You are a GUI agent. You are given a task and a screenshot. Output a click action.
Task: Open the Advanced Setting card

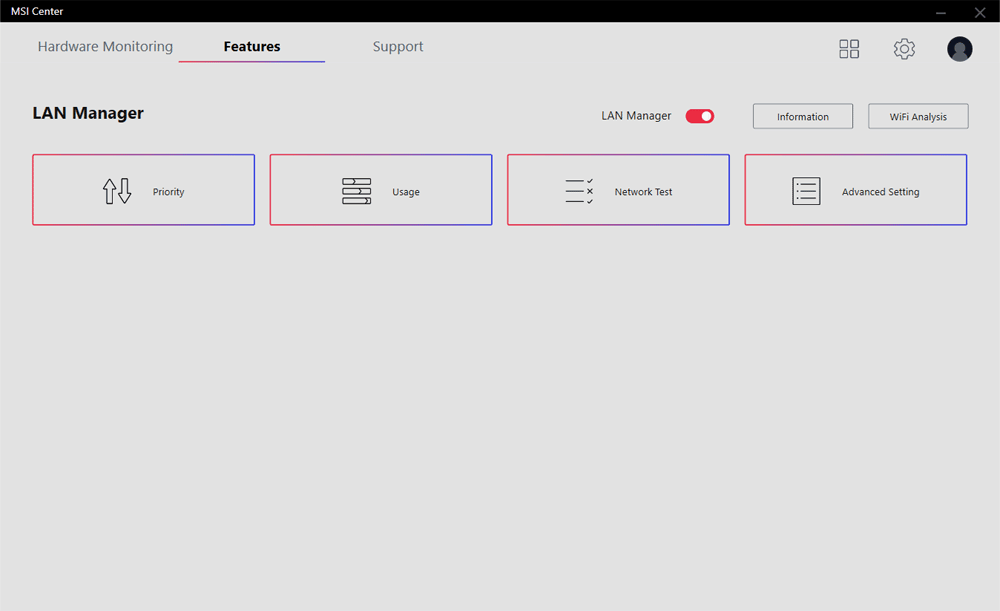(856, 189)
